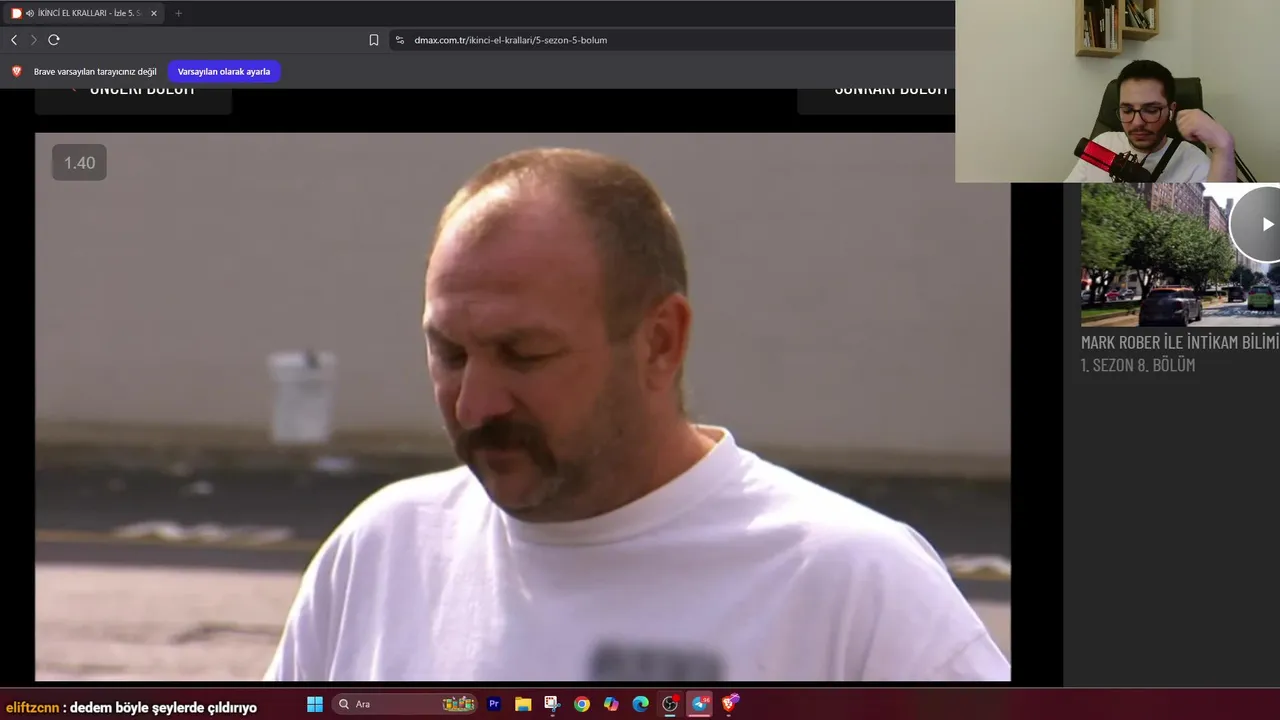Click the 1. SEZON 8. BÖLÜM text
The height and width of the screenshot is (720, 1280).
click(1138, 365)
